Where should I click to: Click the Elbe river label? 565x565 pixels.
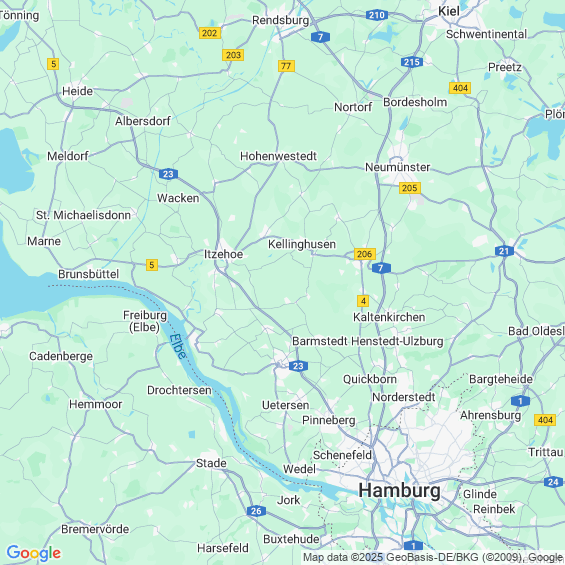(178, 346)
